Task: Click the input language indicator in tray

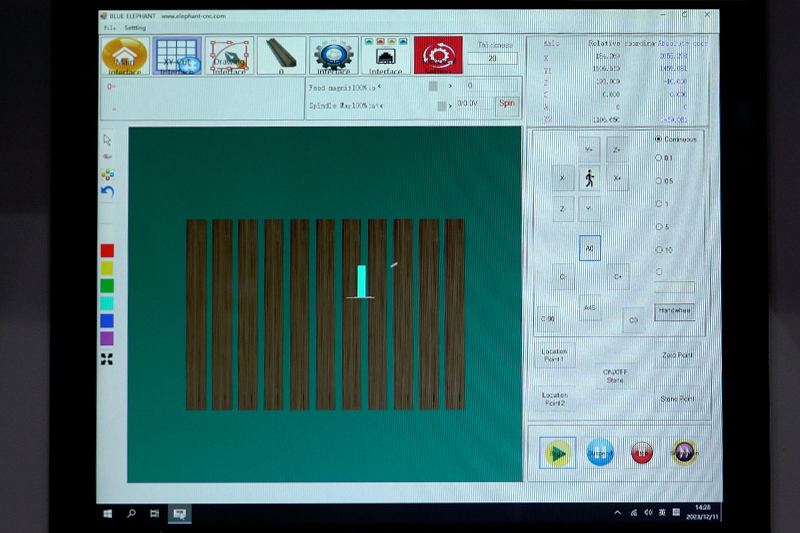Action: click(662, 513)
